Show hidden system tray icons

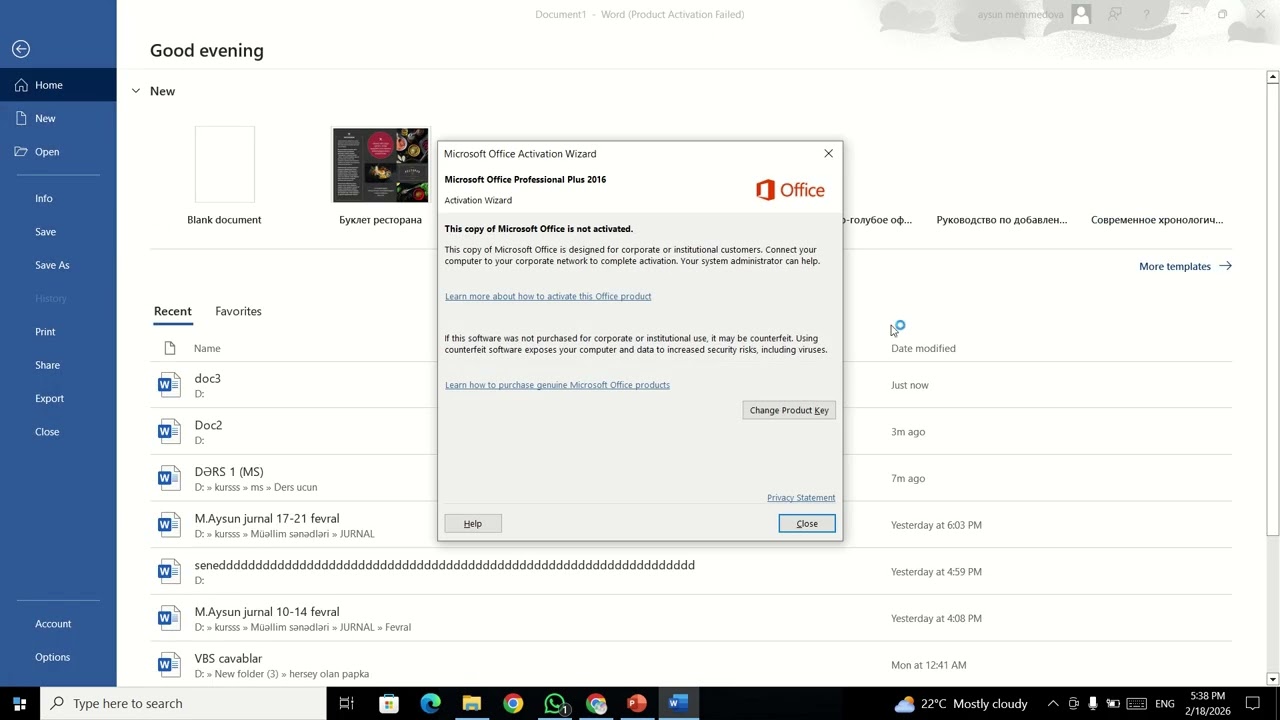[x=1053, y=704]
